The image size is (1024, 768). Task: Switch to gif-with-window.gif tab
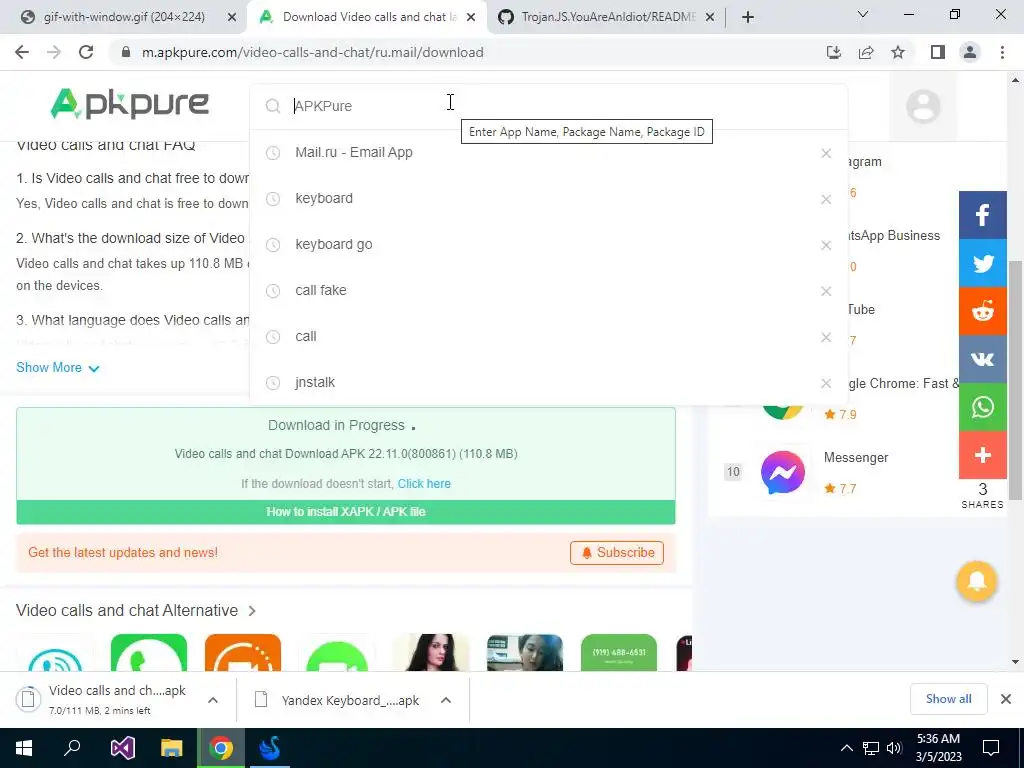[124, 17]
